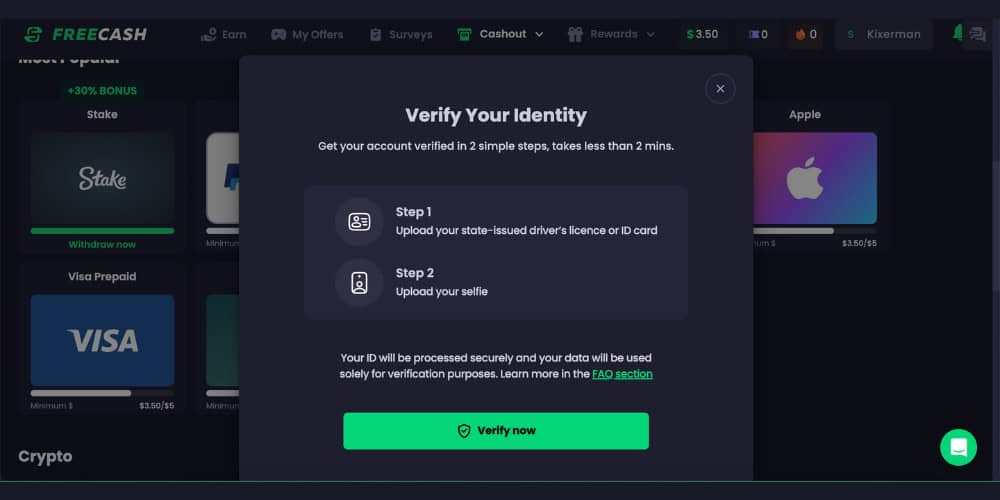
Task: Open My Offers in navigation
Action: pyautogui.click(x=307, y=34)
